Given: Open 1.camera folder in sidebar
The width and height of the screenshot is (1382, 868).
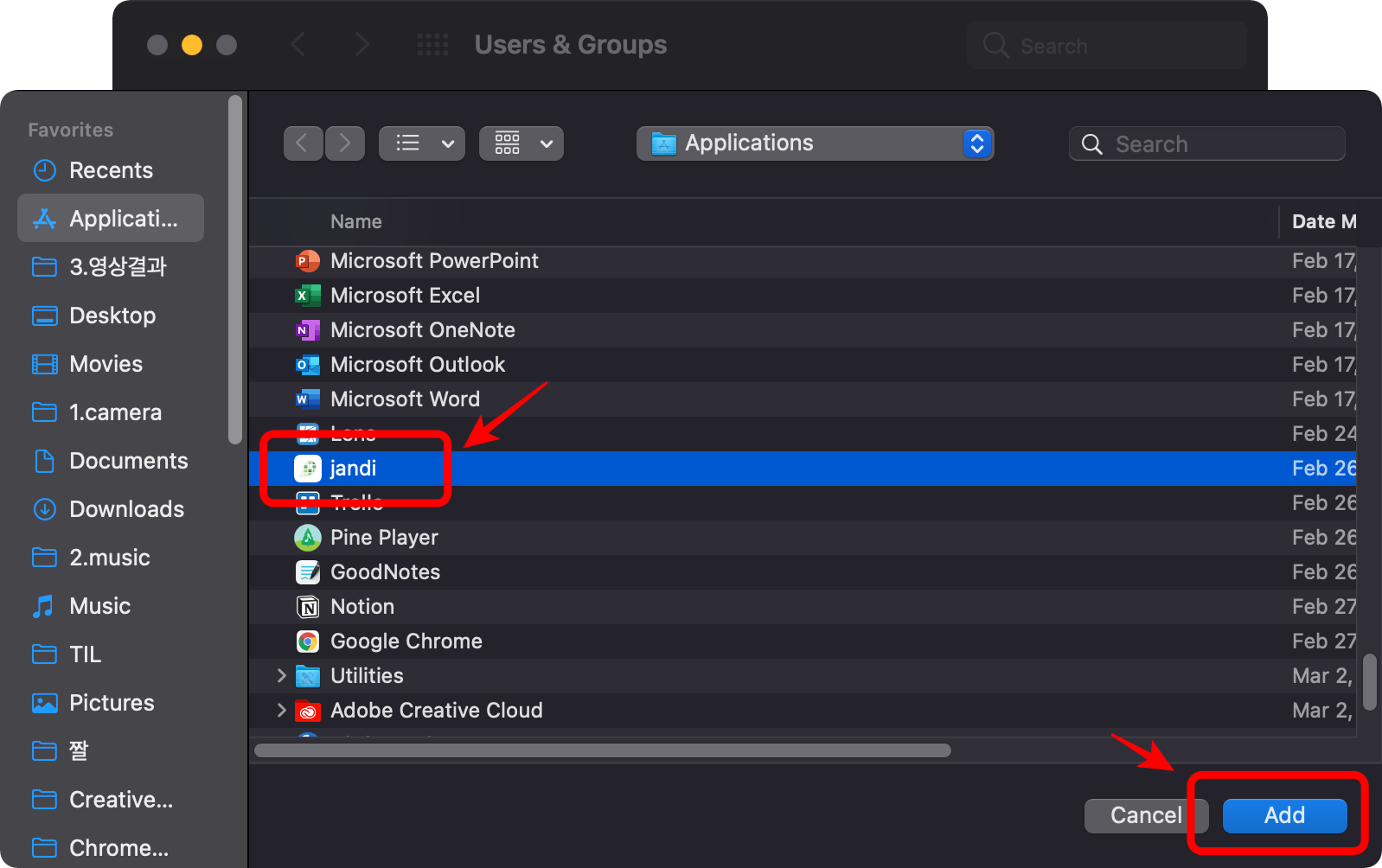Looking at the screenshot, I should (x=111, y=412).
